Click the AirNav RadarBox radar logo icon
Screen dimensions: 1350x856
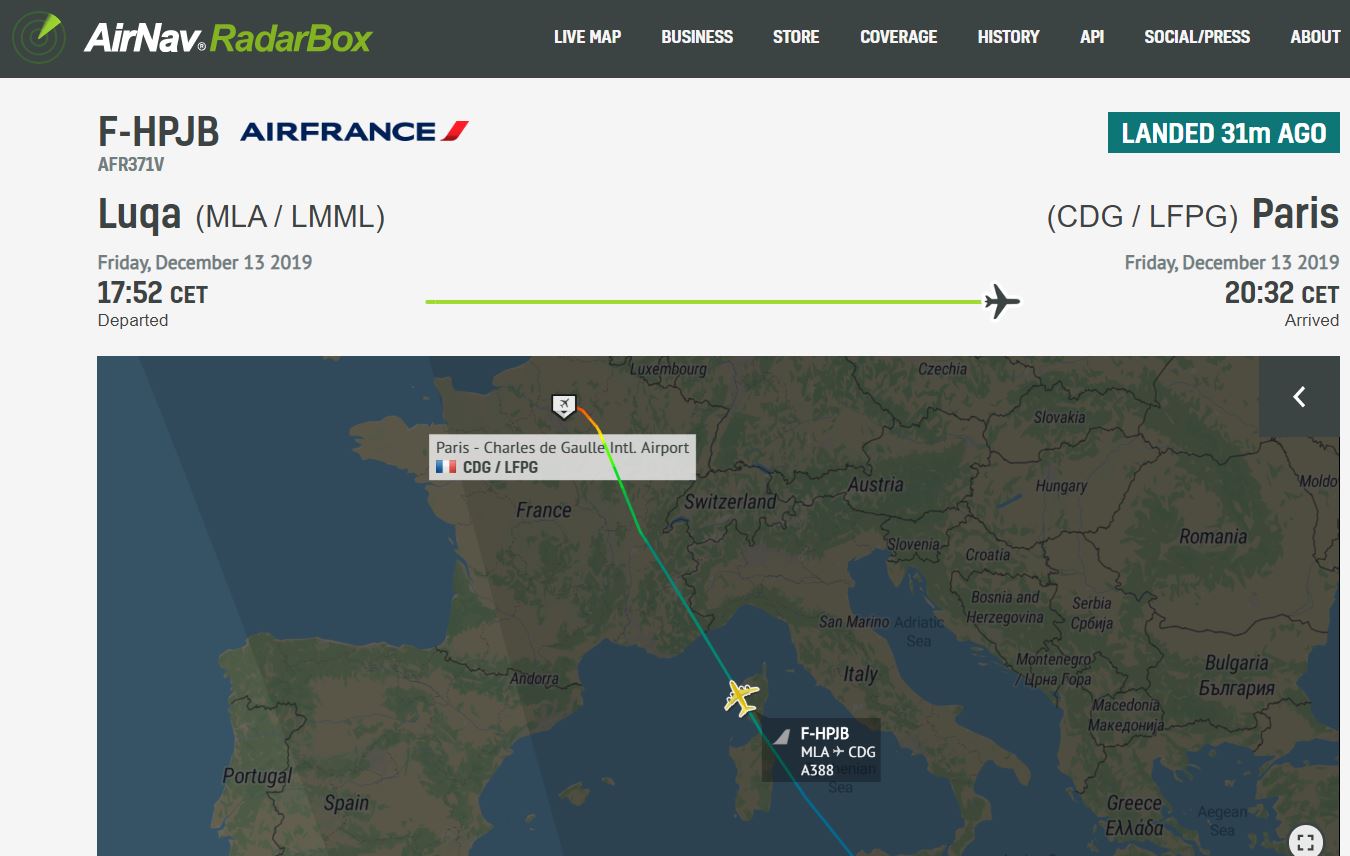point(38,39)
